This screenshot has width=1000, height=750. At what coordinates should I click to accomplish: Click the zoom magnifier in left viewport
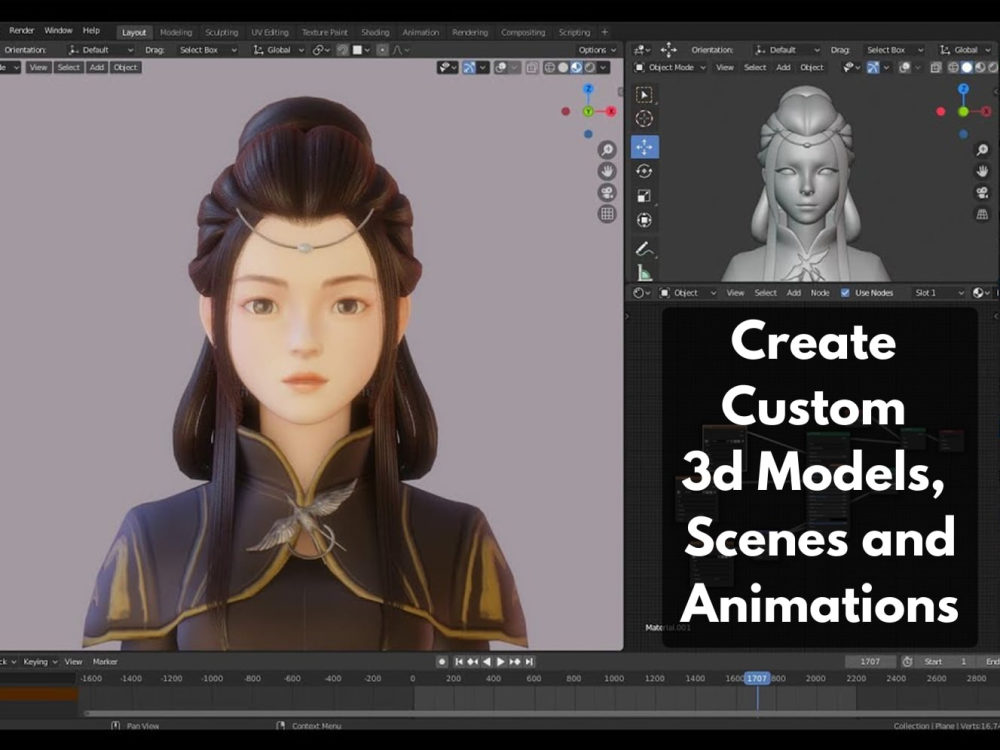(607, 150)
